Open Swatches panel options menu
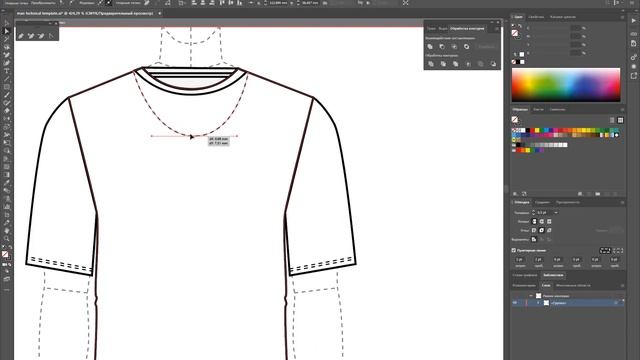Screen dimensions: 640x360 (622, 109)
